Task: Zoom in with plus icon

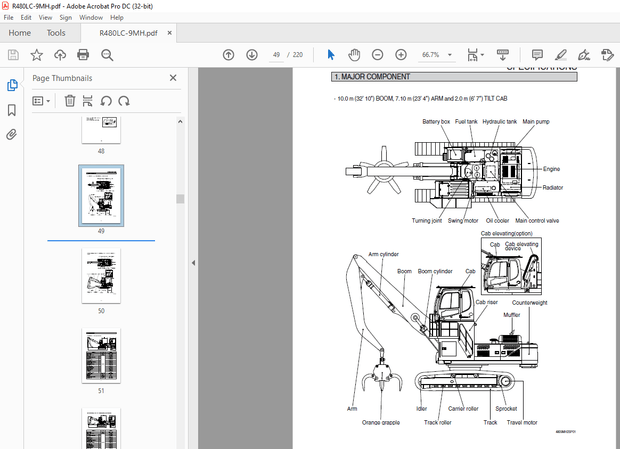Action: pos(401,55)
